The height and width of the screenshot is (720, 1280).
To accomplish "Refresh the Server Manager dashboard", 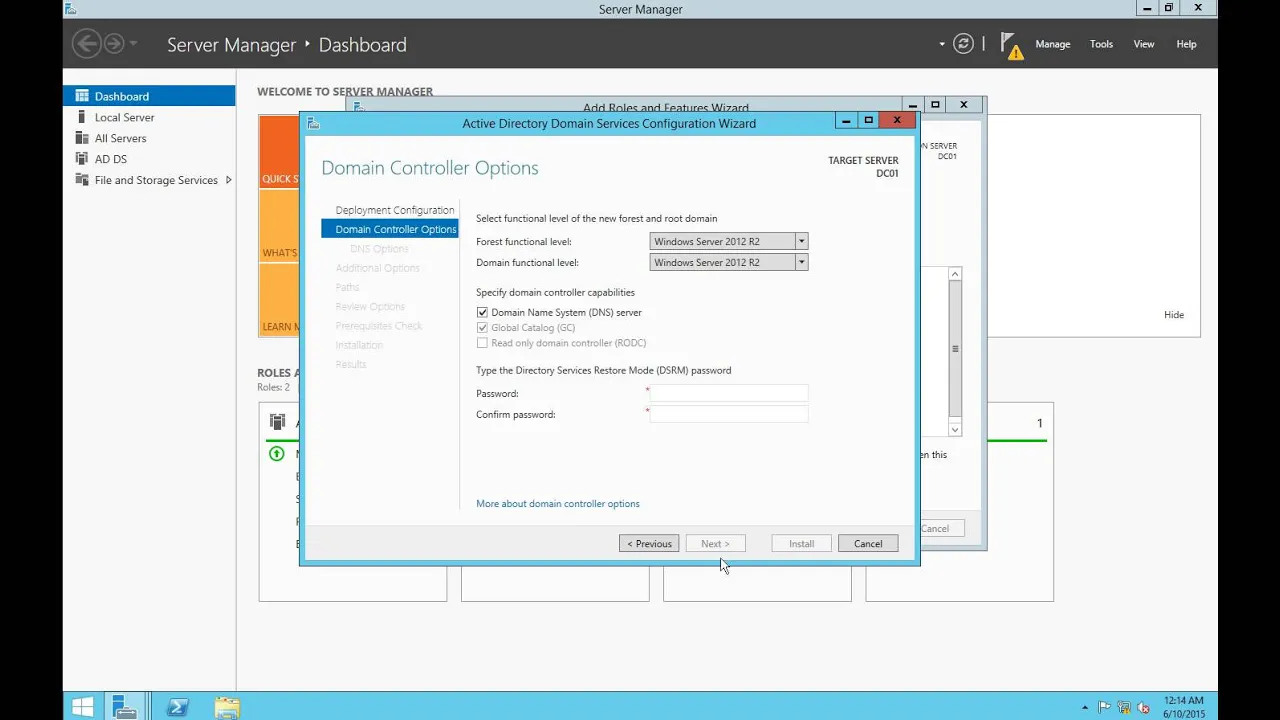I will point(963,43).
